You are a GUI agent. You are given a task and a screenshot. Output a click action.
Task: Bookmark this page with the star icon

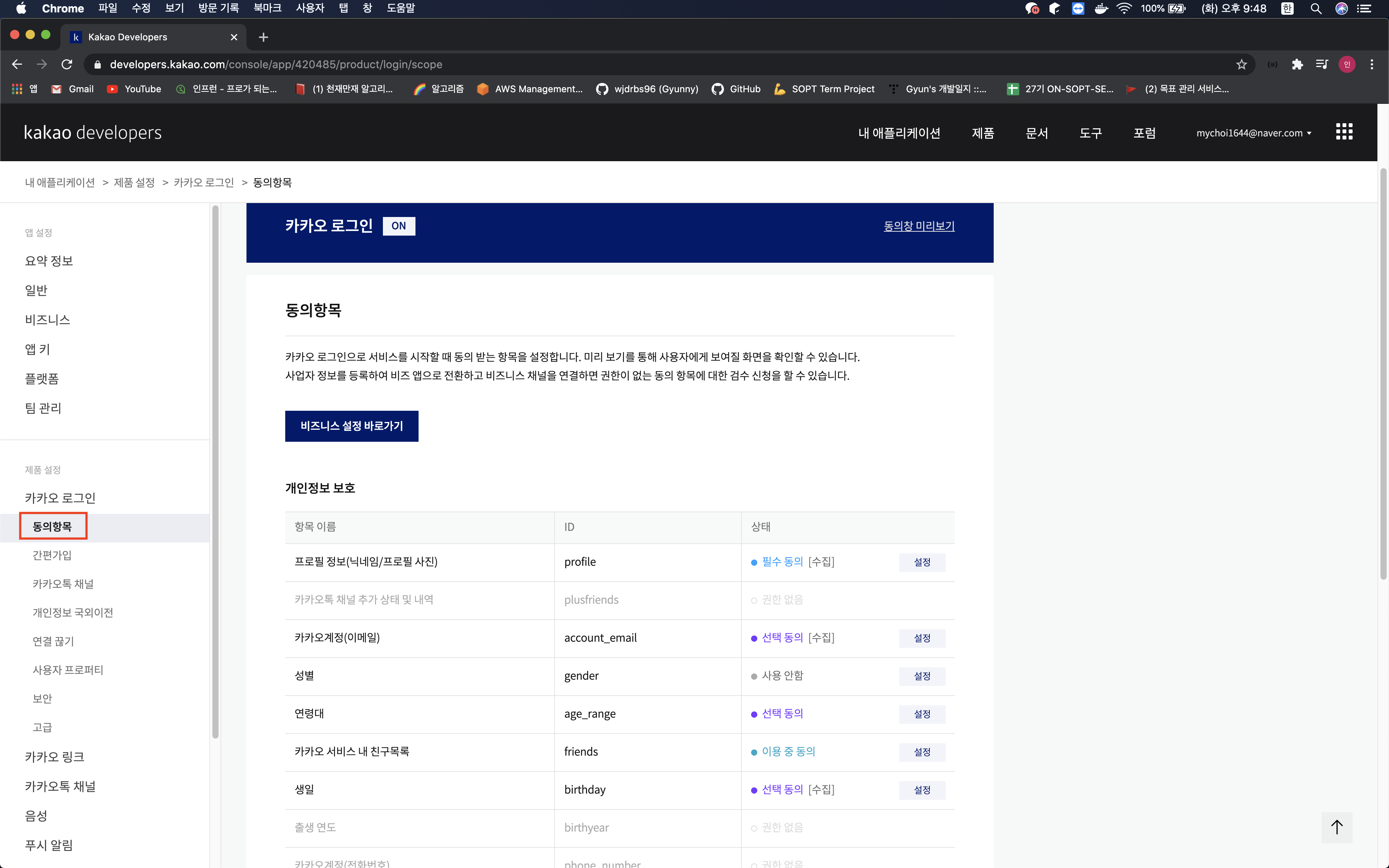(x=1241, y=64)
